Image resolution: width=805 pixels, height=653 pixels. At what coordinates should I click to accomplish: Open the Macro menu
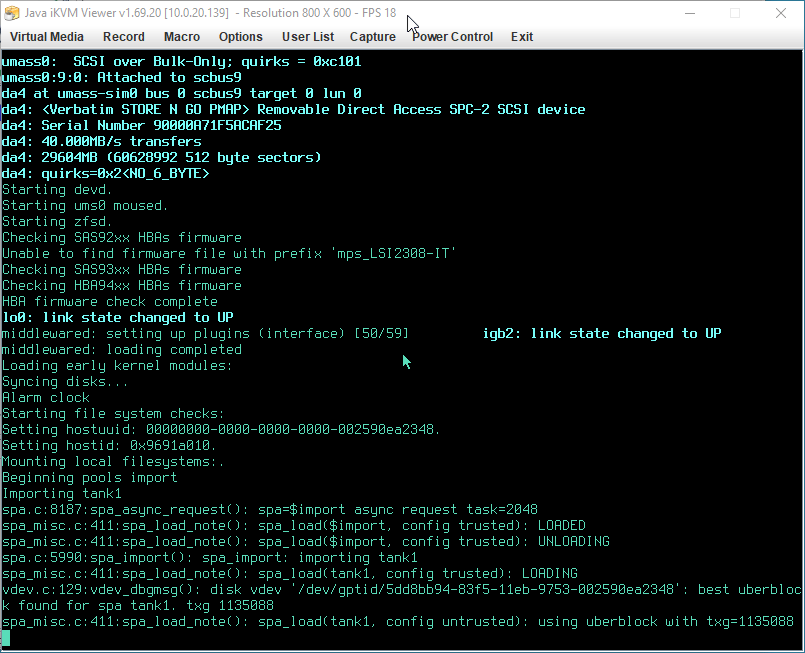pyautogui.click(x=182, y=37)
